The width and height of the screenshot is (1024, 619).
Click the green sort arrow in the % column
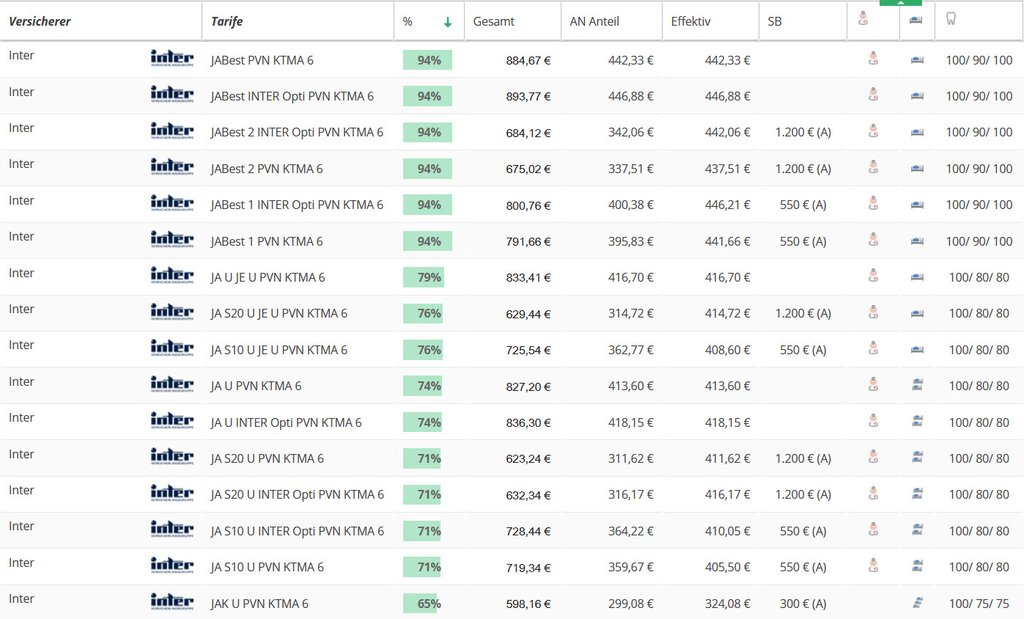447,22
